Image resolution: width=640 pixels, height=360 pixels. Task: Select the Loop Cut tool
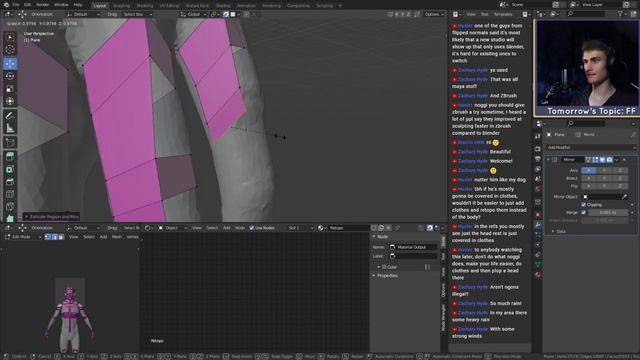coord(10,194)
